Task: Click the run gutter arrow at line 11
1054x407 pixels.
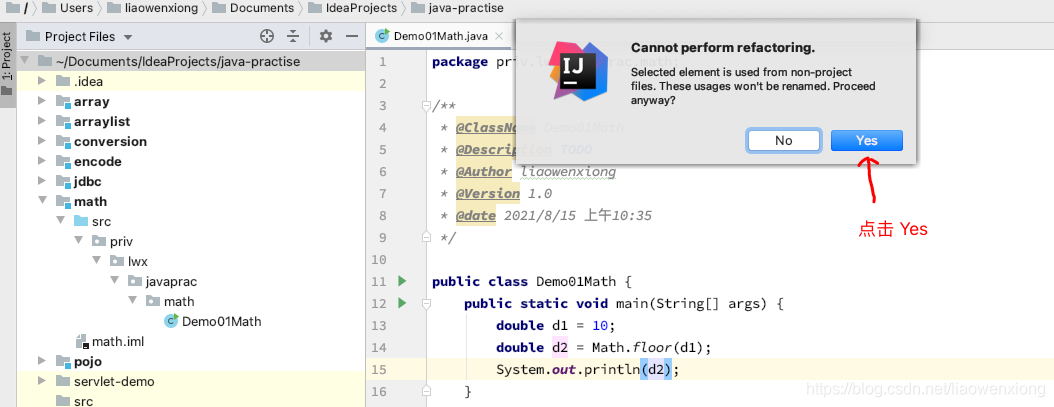Action: [x=402, y=281]
